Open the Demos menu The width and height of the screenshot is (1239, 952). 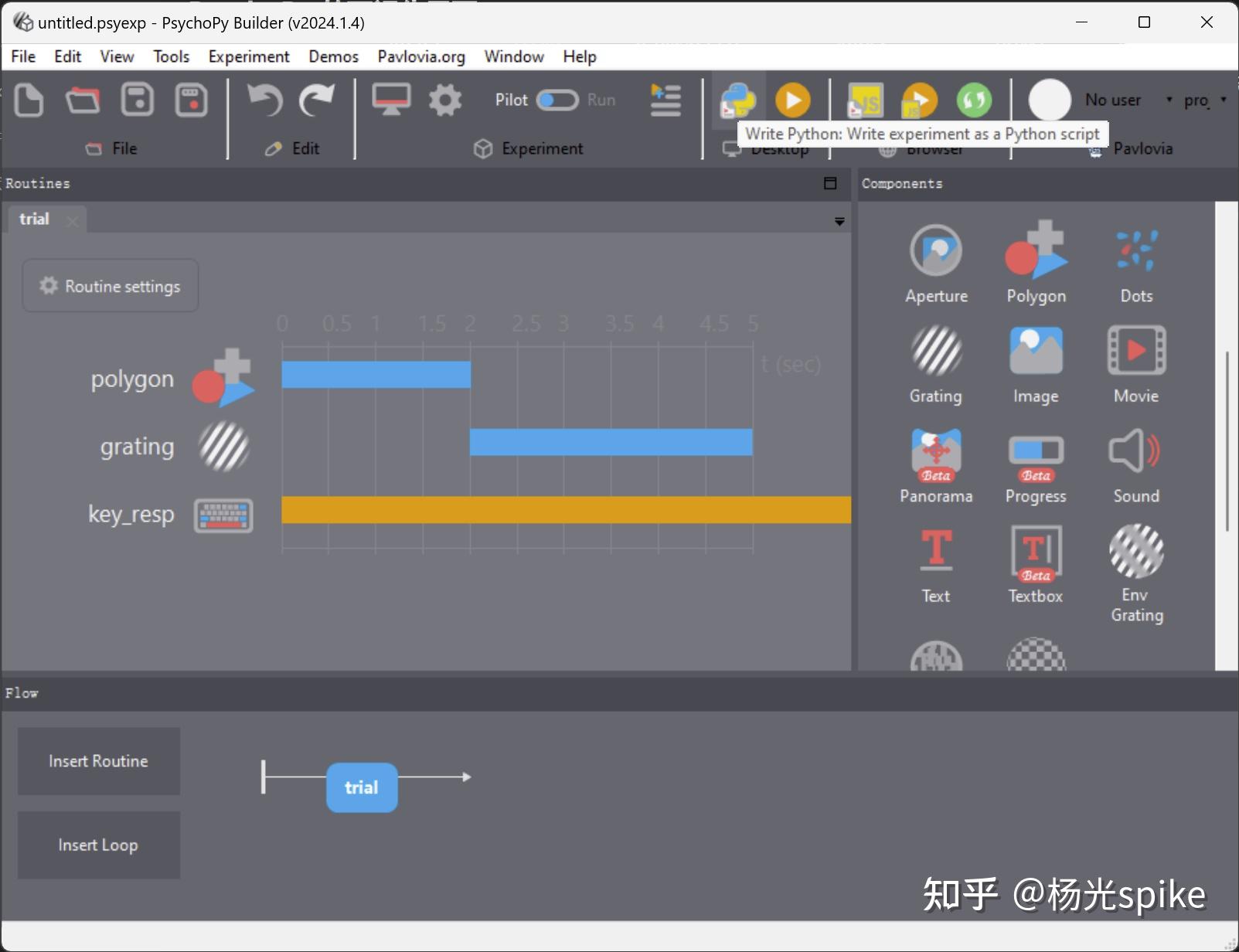pyautogui.click(x=333, y=56)
